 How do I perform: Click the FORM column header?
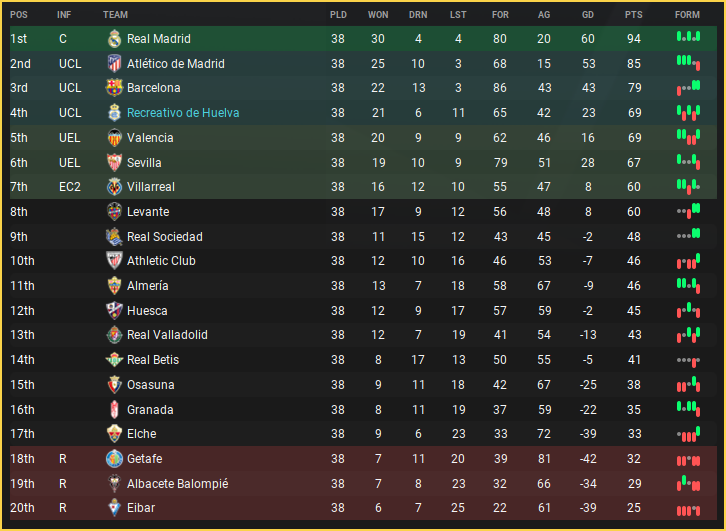(x=687, y=15)
